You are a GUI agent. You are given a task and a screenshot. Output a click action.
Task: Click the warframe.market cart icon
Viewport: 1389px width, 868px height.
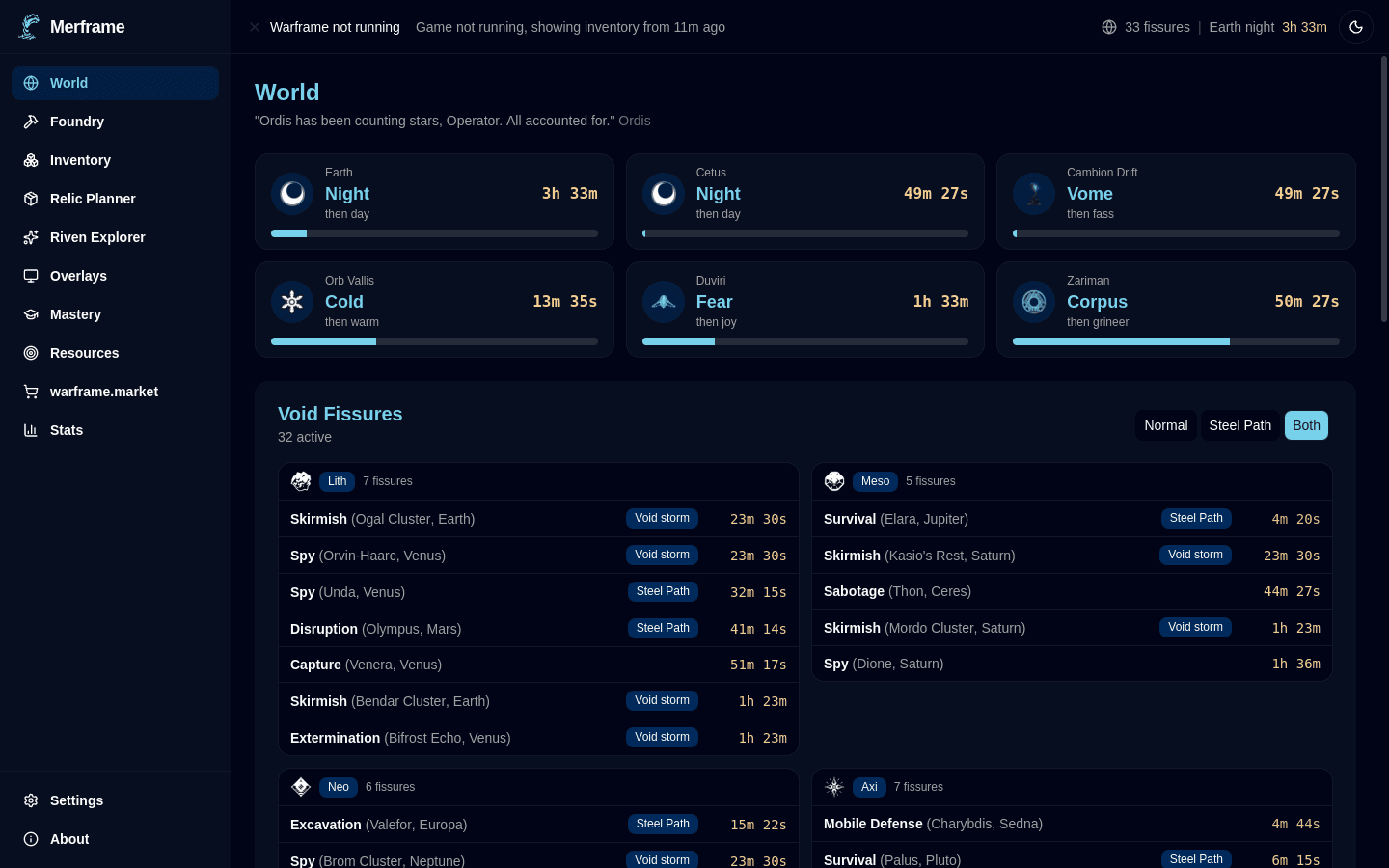pyautogui.click(x=31, y=392)
